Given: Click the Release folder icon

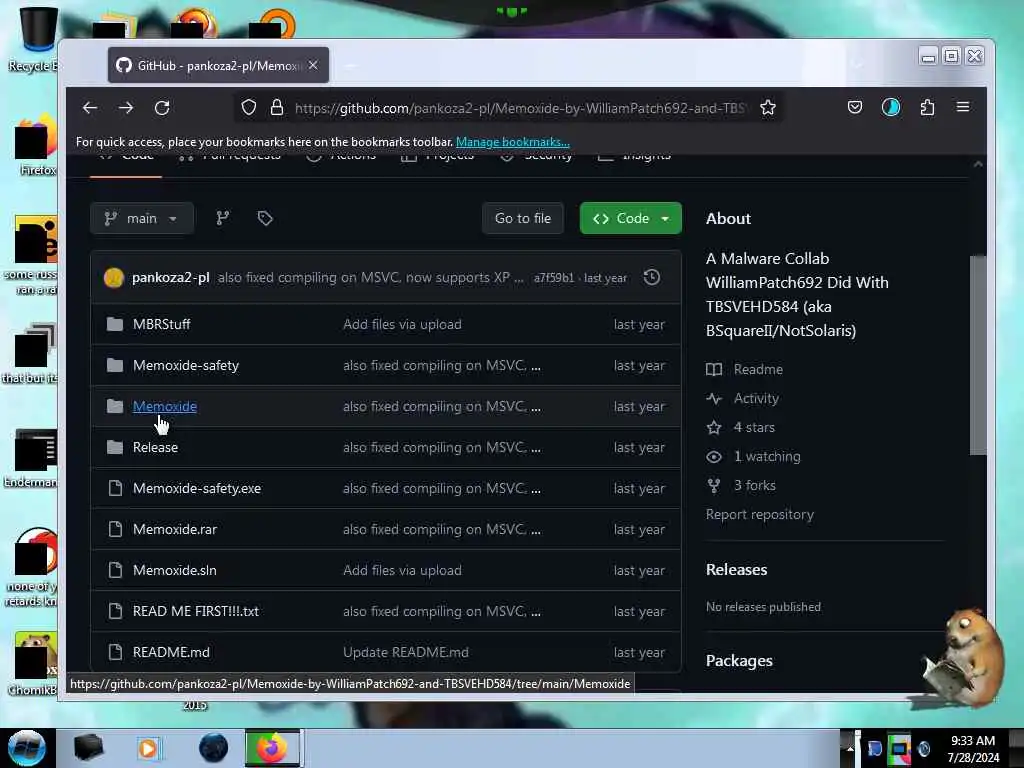Looking at the screenshot, I should 115,447.
